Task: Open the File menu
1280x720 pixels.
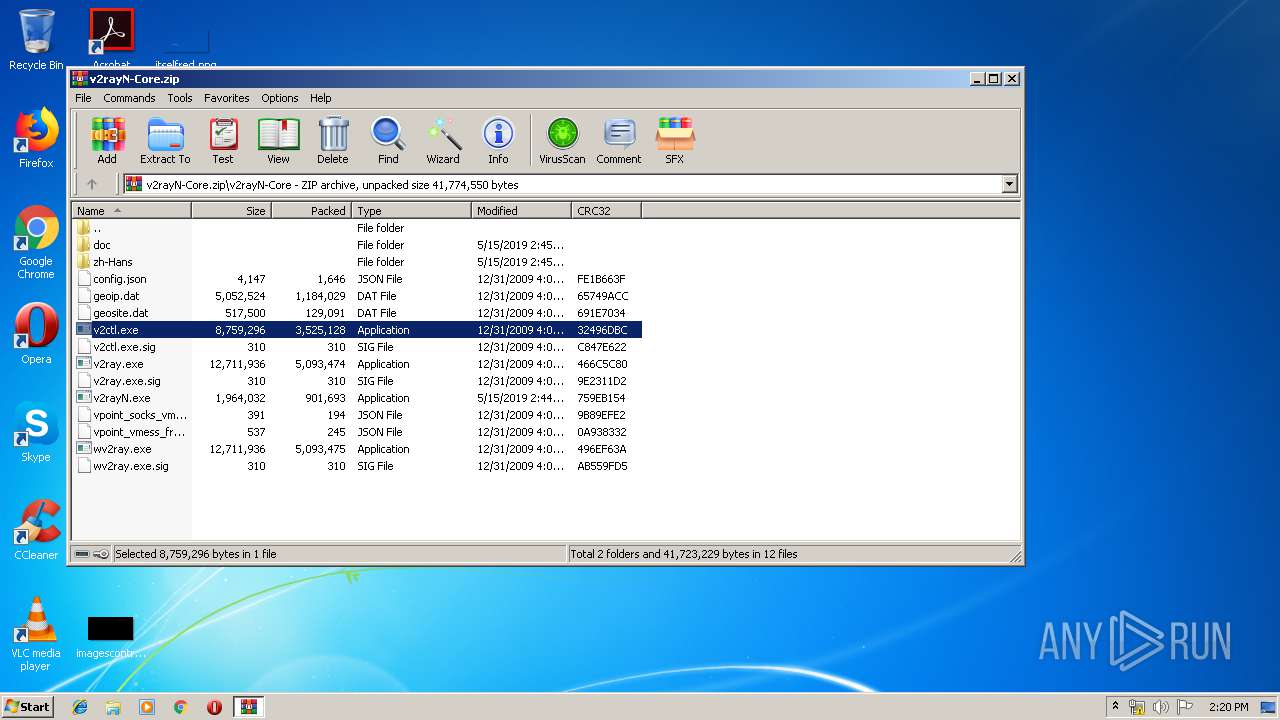Action: coord(83,98)
